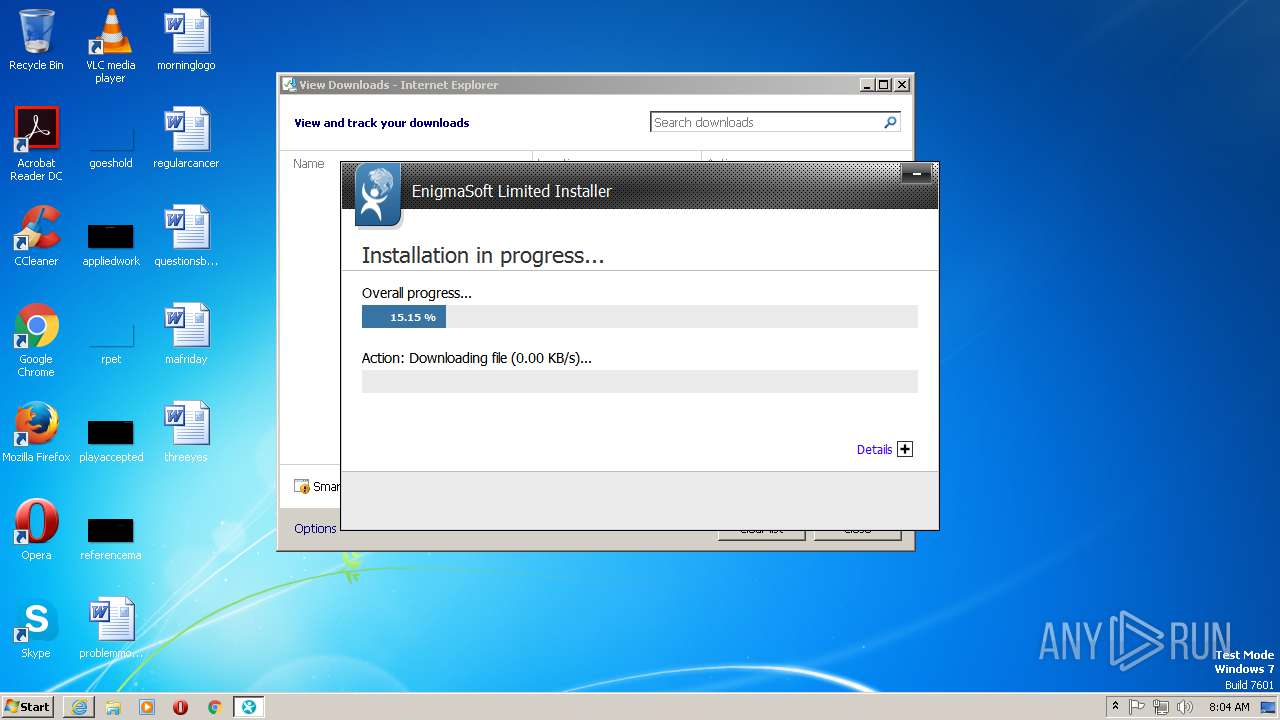Expand installer Details with plus icon
The width and height of the screenshot is (1280, 720).
[905, 449]
